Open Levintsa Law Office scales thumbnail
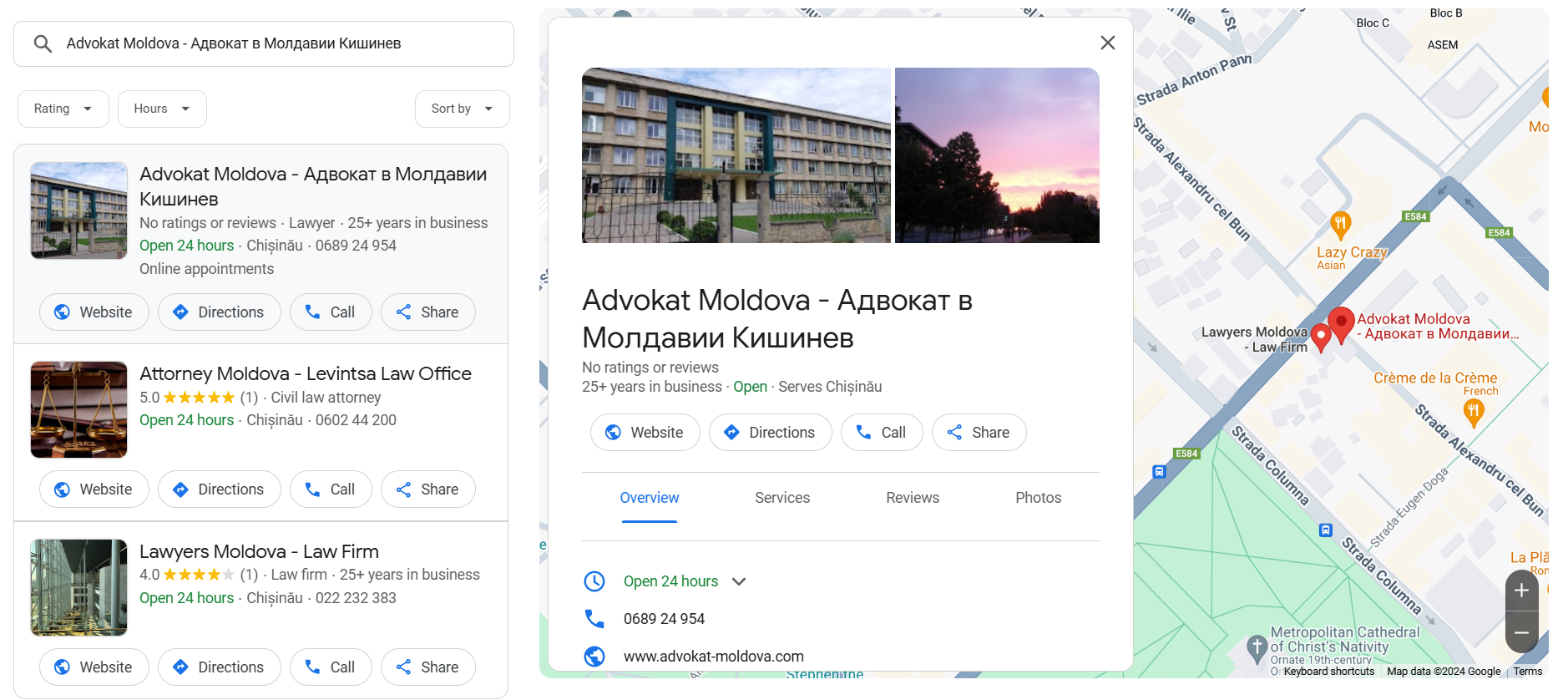Viewport: 1568px width, 700px height. [x=79, y=409]
